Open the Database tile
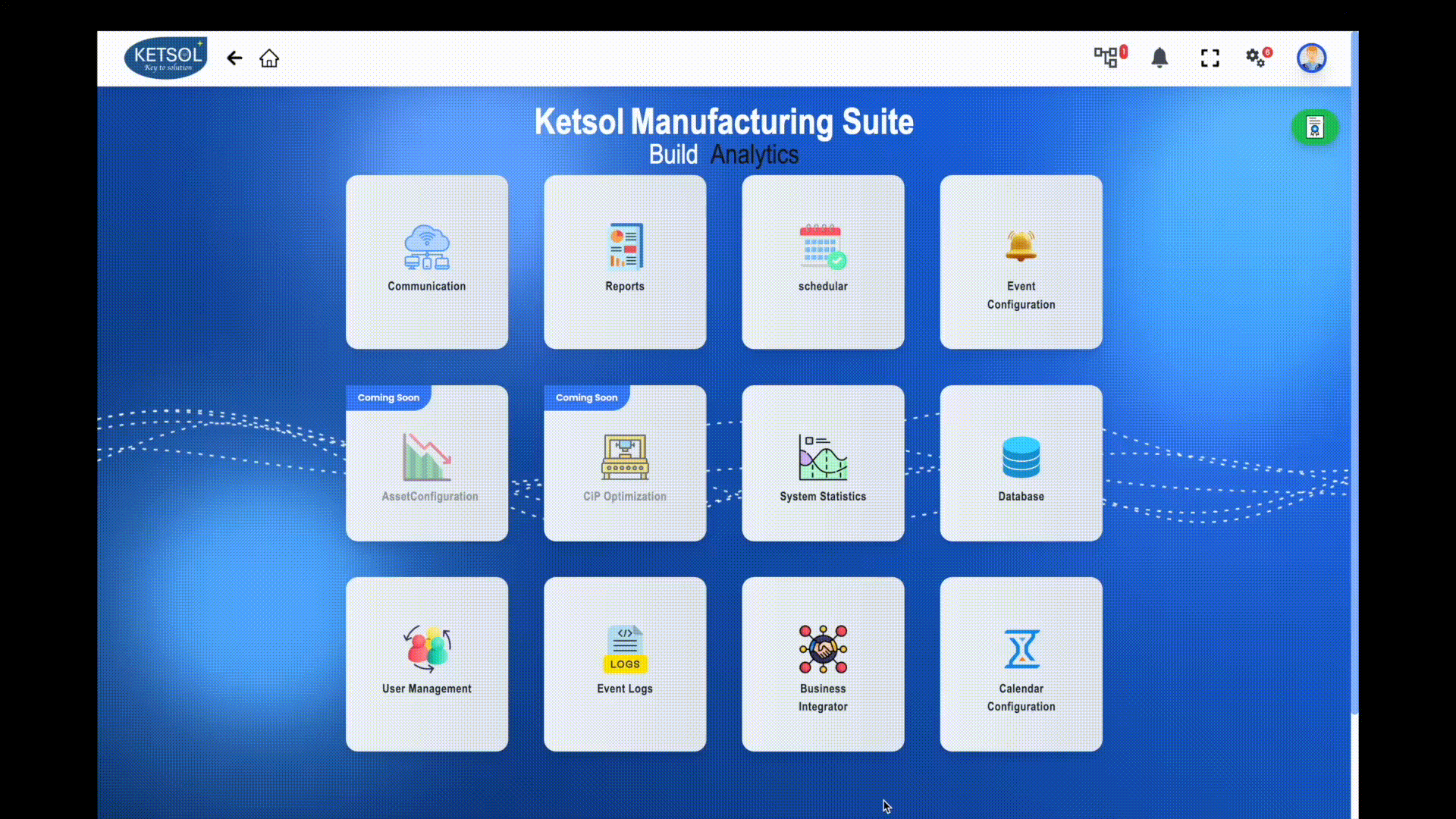 coord(1021,463)
